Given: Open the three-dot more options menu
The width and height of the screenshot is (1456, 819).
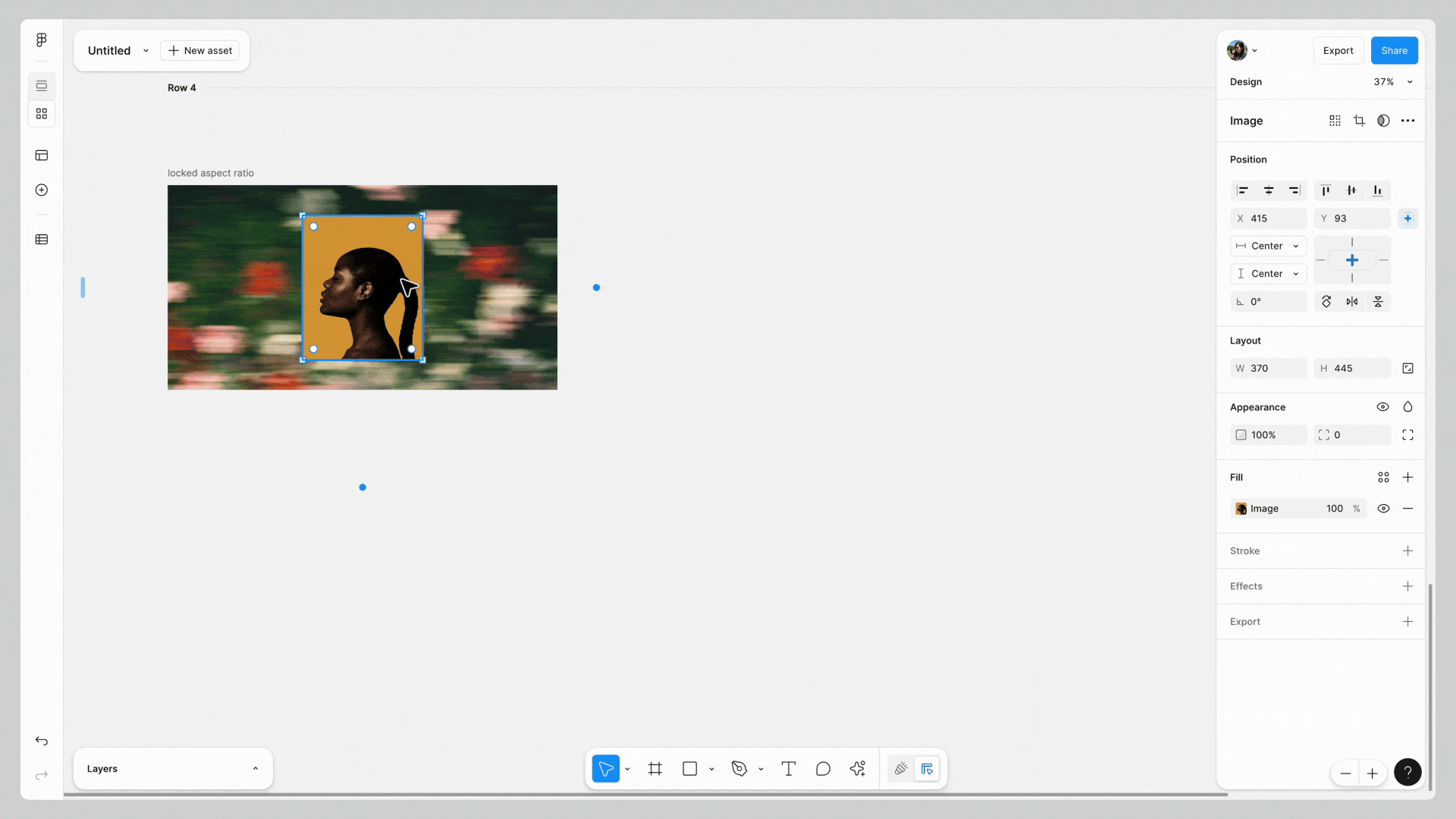Looking at the screenshot, I should (1407, 121).
